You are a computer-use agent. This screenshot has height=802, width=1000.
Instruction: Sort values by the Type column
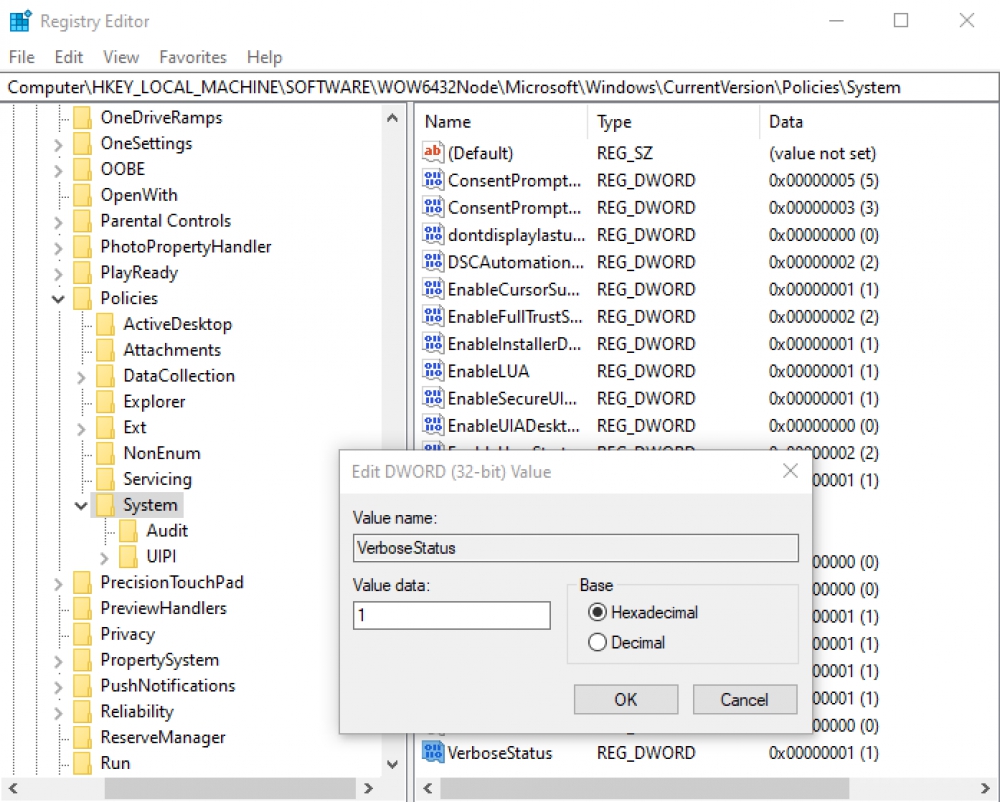(673, 122)
